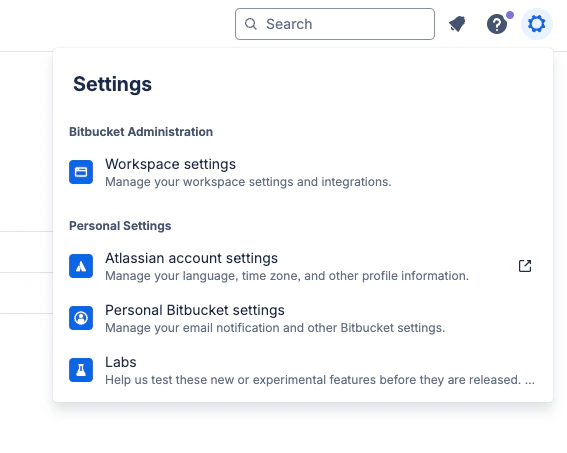Click 'Manage your email notification' description

275,328
